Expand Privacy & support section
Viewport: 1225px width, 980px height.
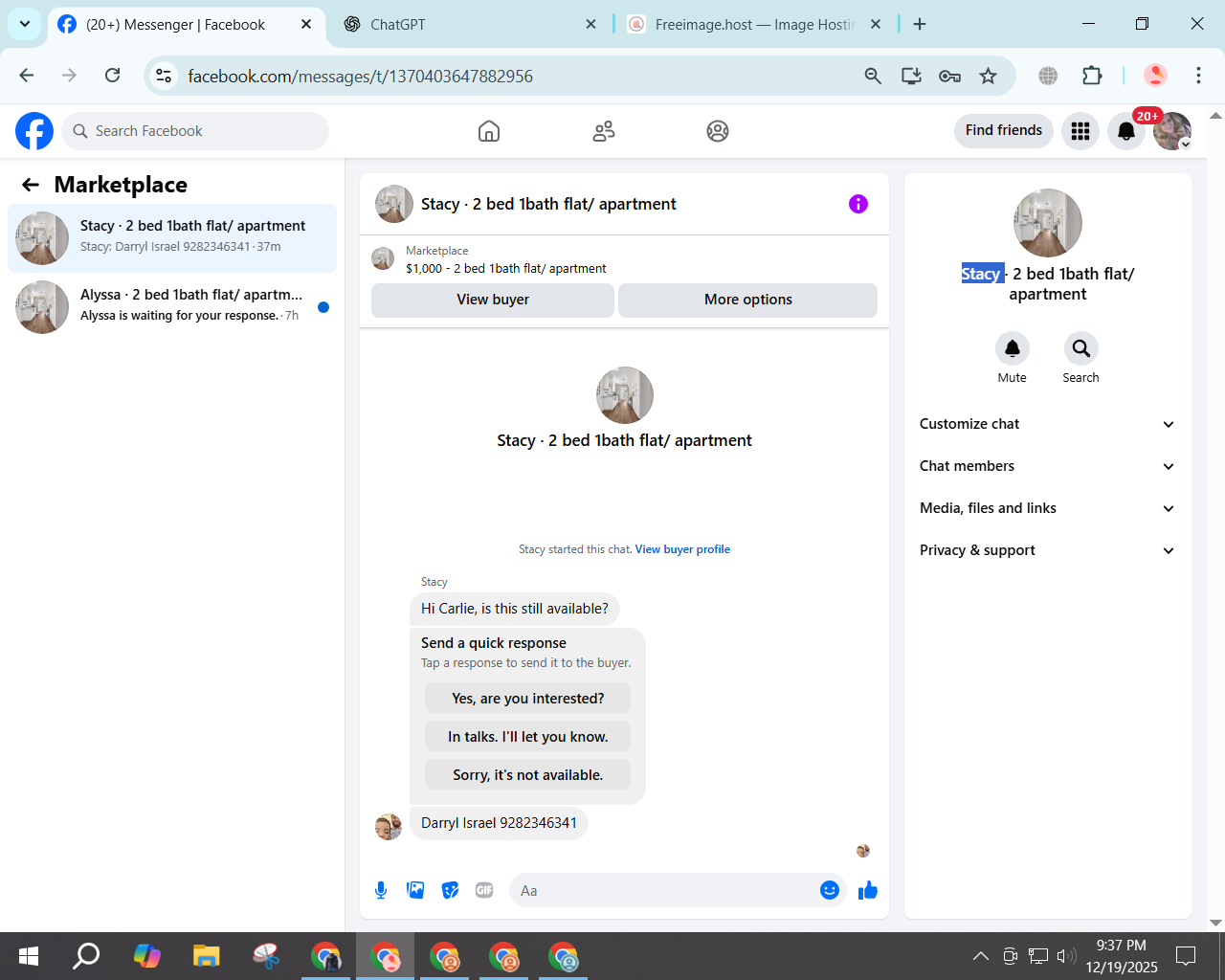[x=1048, y=550]
